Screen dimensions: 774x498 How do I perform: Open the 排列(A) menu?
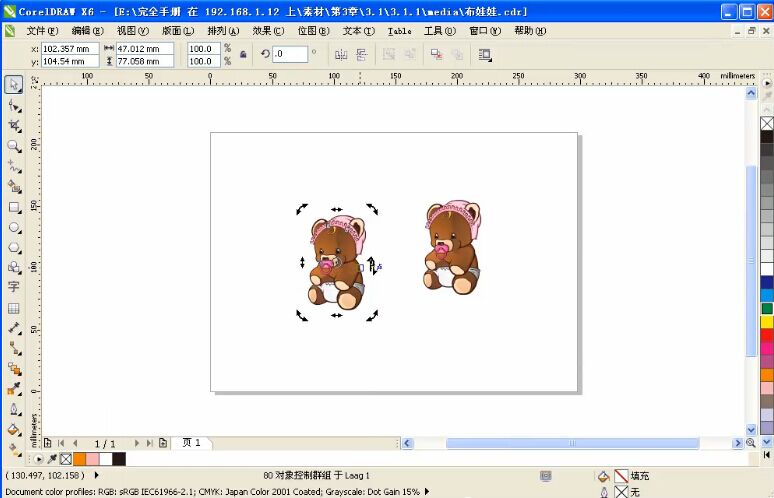[x=223, y=31]
